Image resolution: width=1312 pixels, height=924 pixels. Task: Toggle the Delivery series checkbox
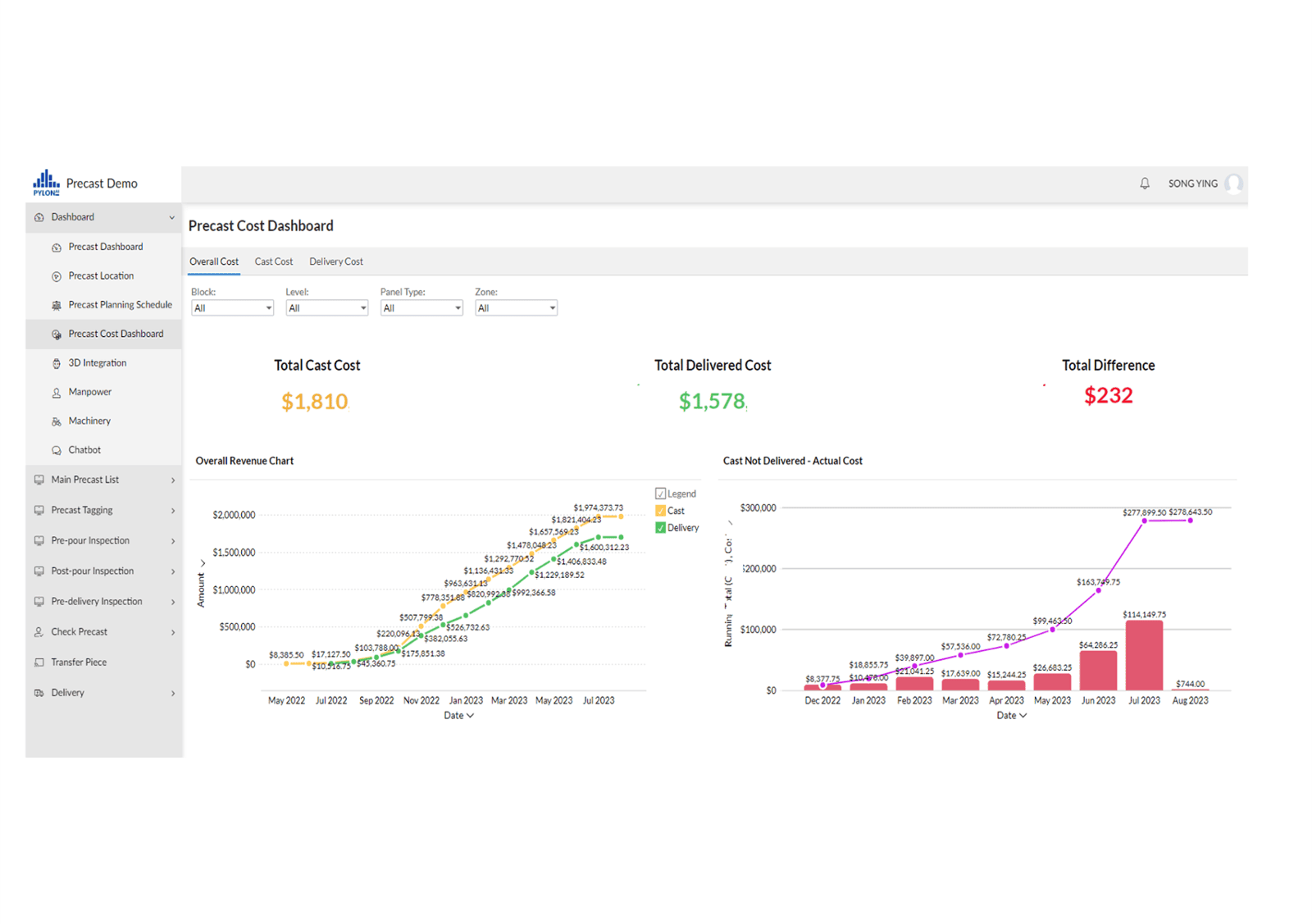click(x=660, y=528)
